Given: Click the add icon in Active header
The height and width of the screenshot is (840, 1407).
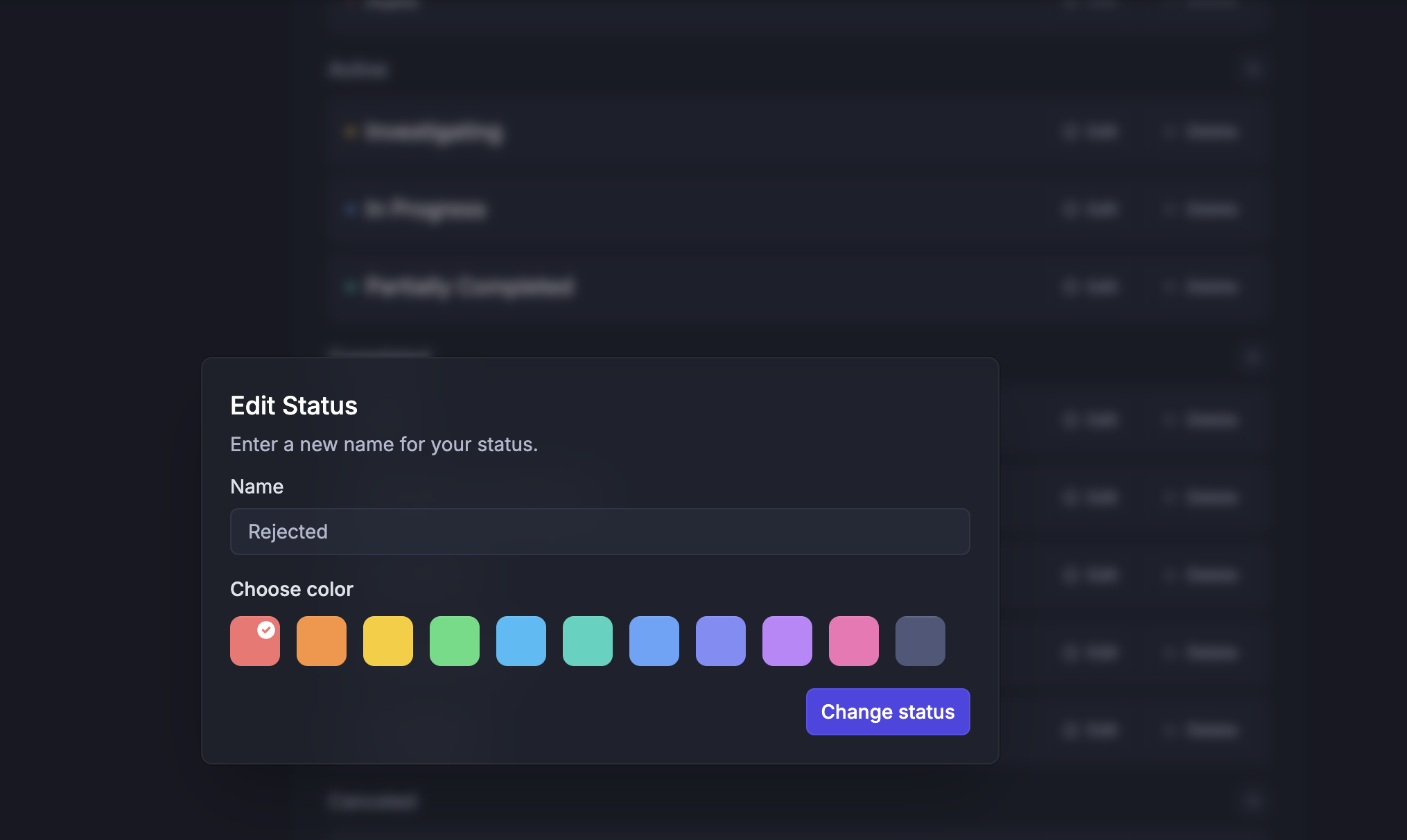Looking at the screenshot, I should point(1252,69).
